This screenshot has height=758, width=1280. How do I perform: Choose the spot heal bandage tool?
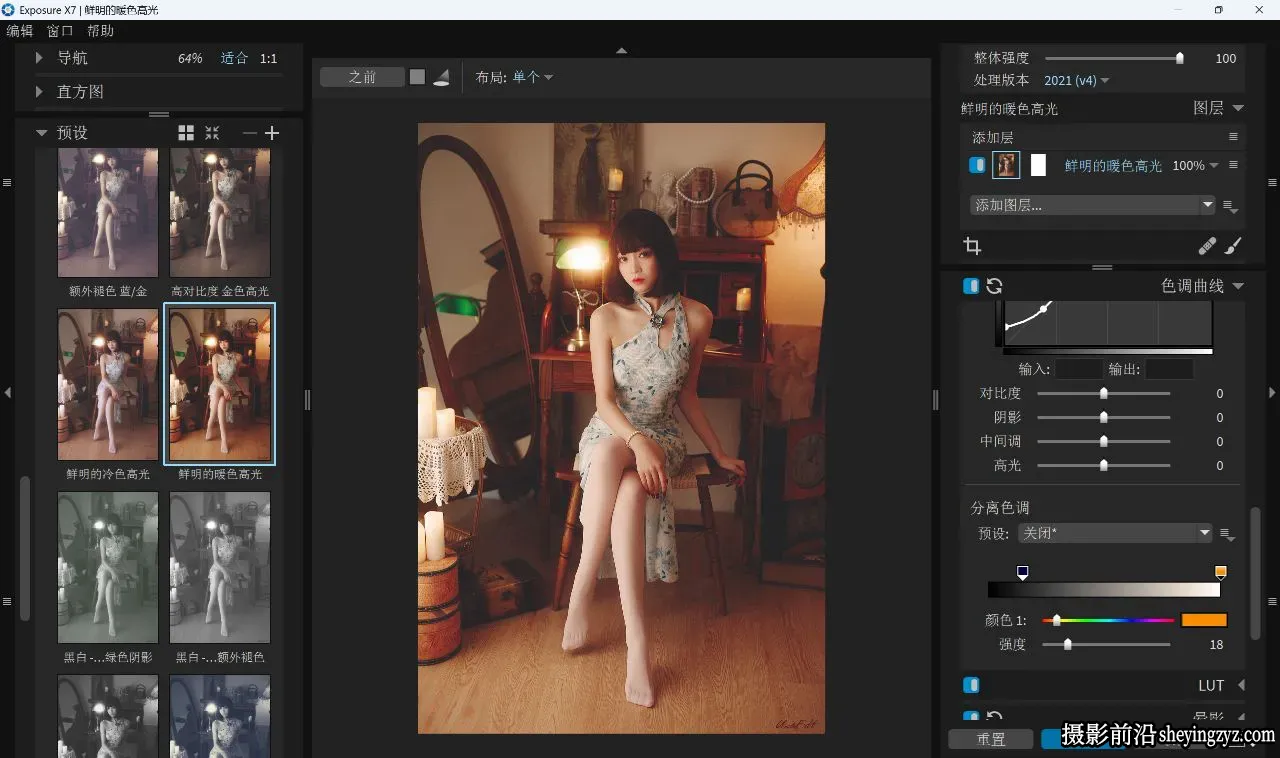[x=1208, y=246]
